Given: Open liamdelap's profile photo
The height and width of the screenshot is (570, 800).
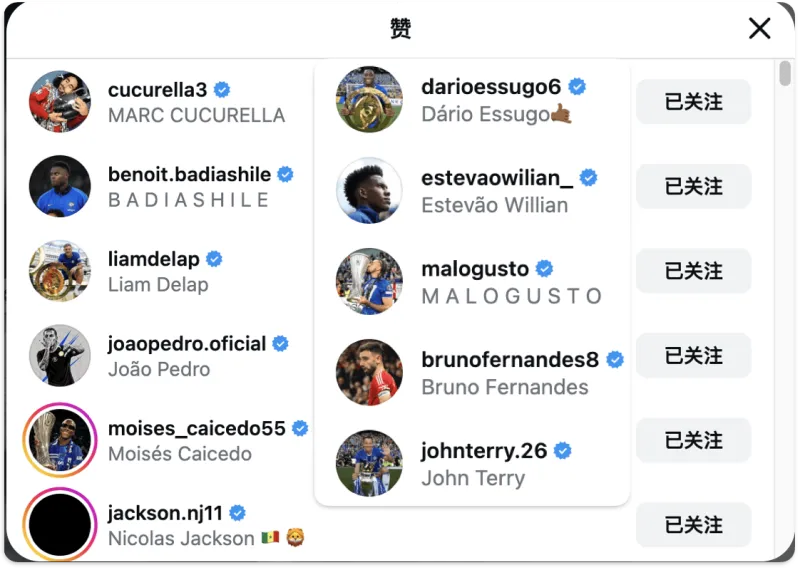Looking at the screenshot, I should [60, 270].
